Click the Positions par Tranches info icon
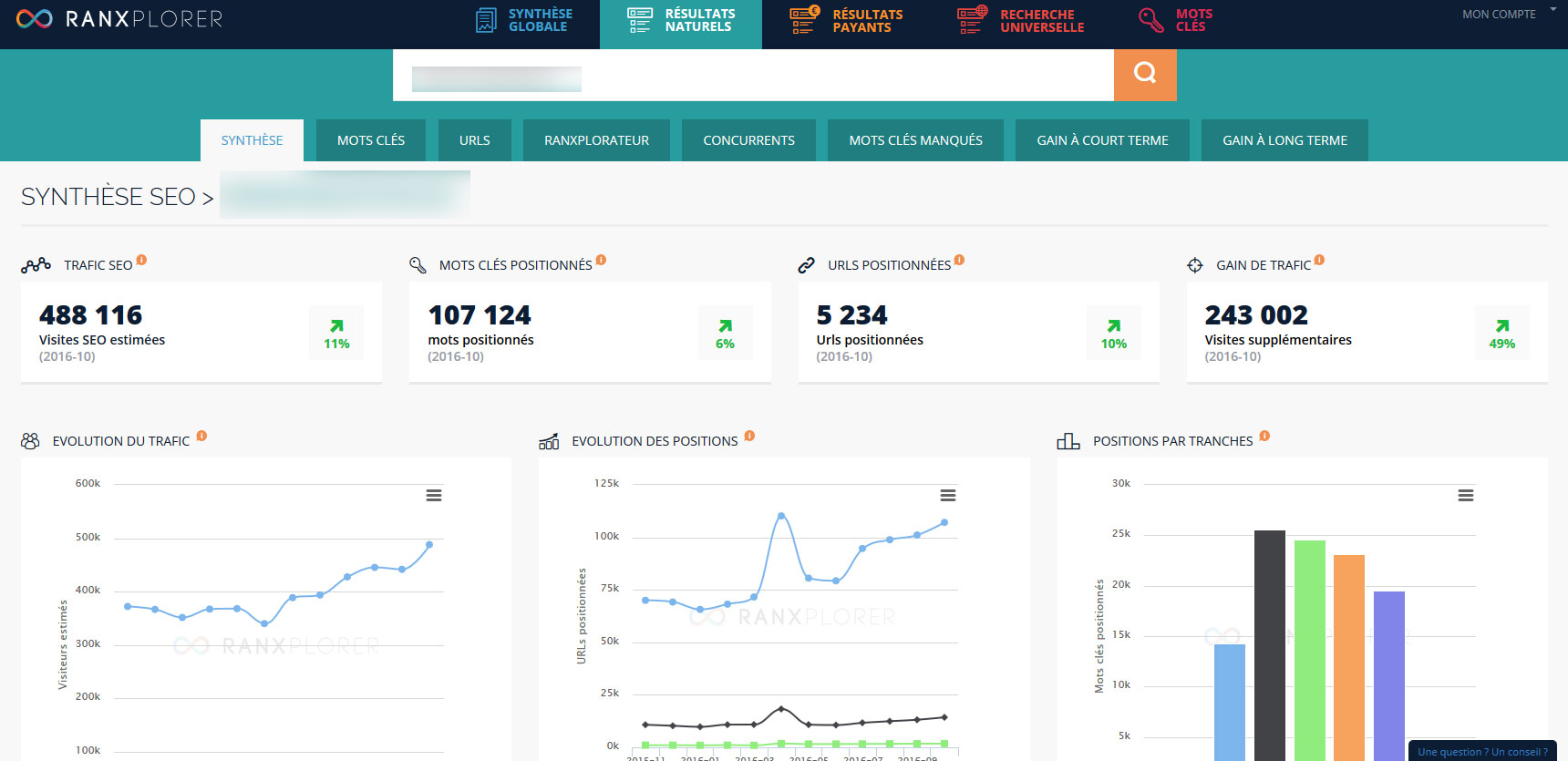Viewport: 1568px width, 761px height. (1264, 436)
